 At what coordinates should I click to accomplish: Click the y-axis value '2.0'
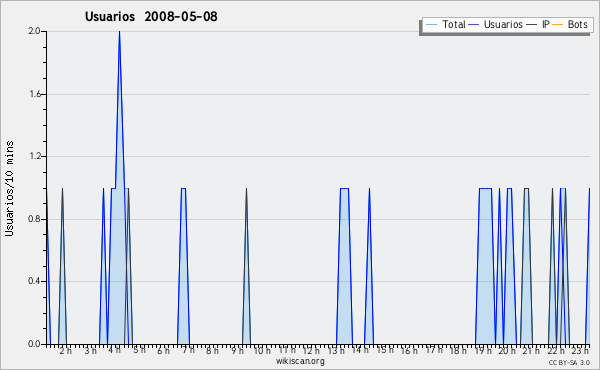click(x=34, y=31)
